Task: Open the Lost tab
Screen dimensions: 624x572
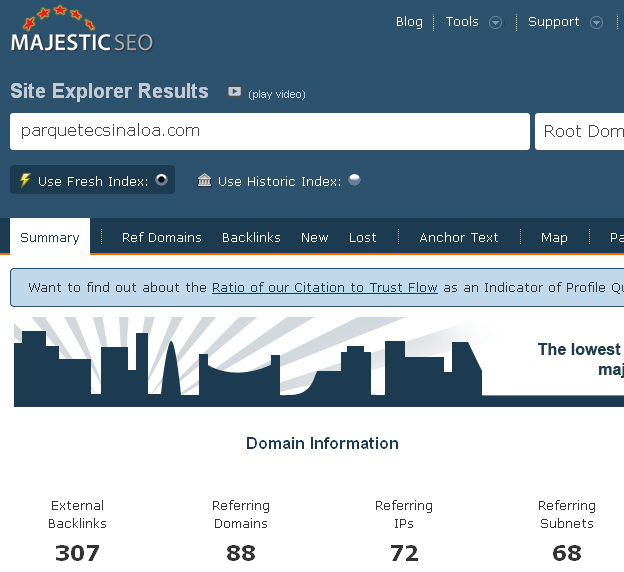Action: coord(362,237)
